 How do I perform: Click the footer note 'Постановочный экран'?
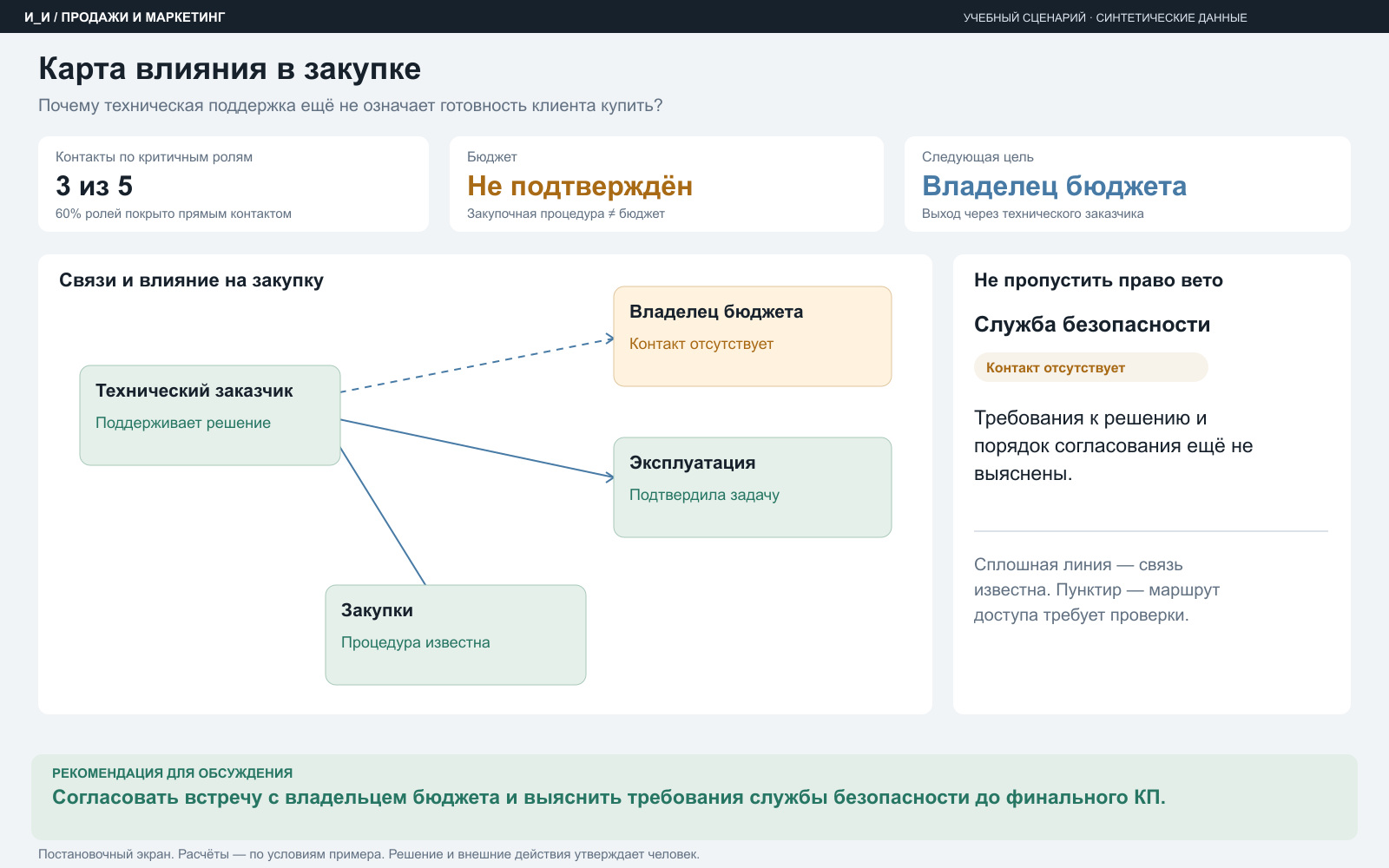pos(369,854)
